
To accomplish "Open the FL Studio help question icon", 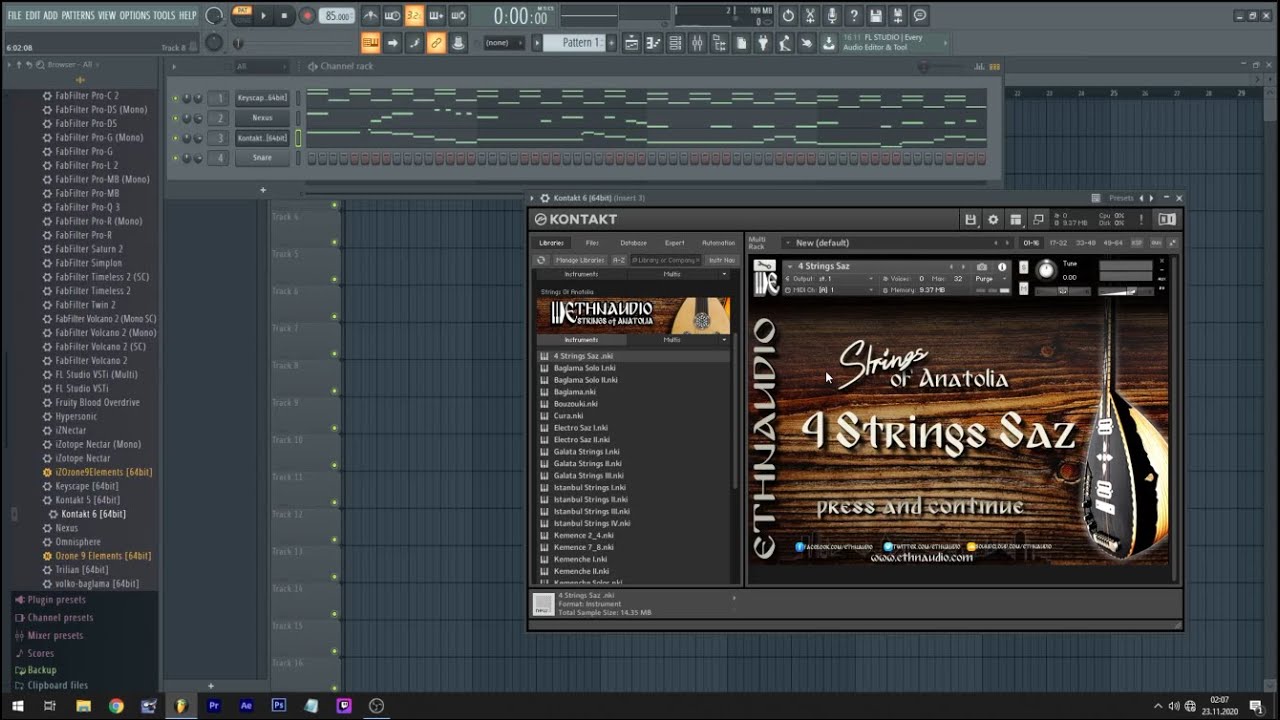I will pos(854,16).
